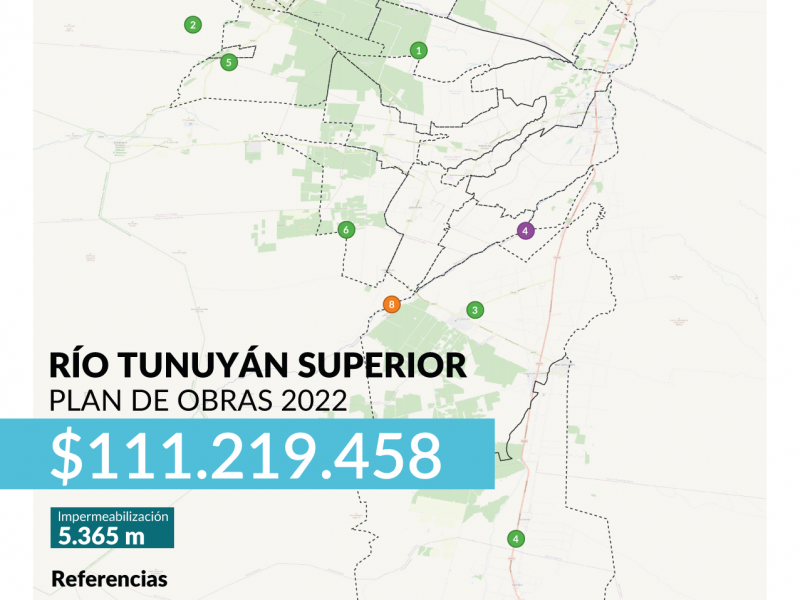800x600 pixels.
Task: Click the purple marker numbered 4
Action: coord(524,230)
